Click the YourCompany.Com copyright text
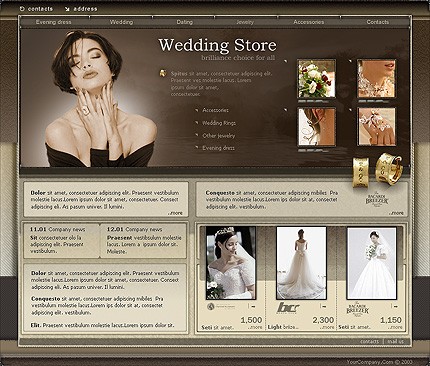The width and height of the screenshot is (430, 366). pyautogui.click(x=380, y=362)
